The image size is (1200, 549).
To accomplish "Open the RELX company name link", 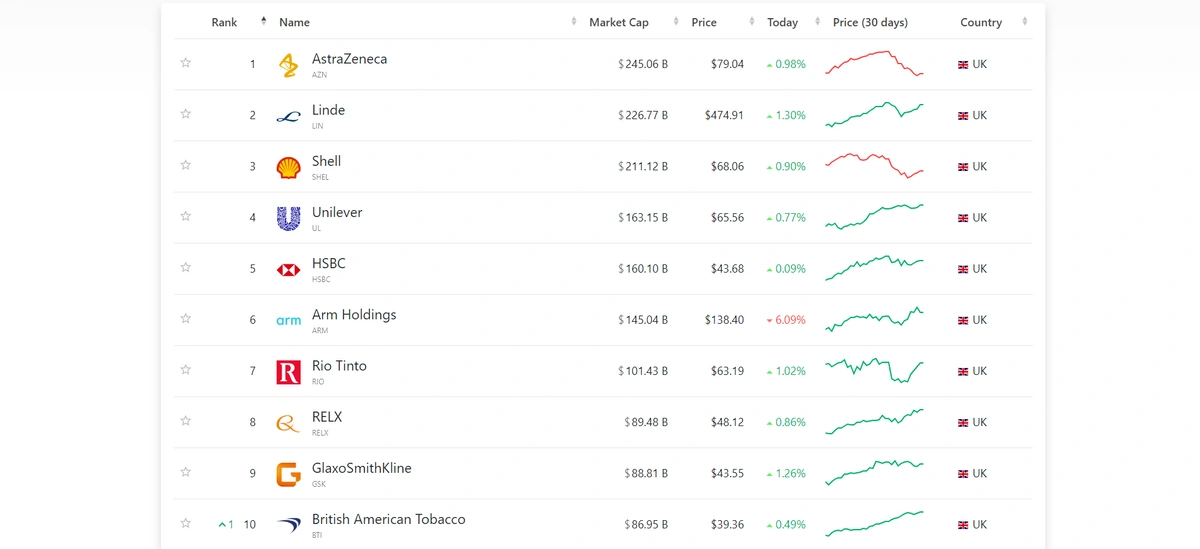I will [327, 417].
